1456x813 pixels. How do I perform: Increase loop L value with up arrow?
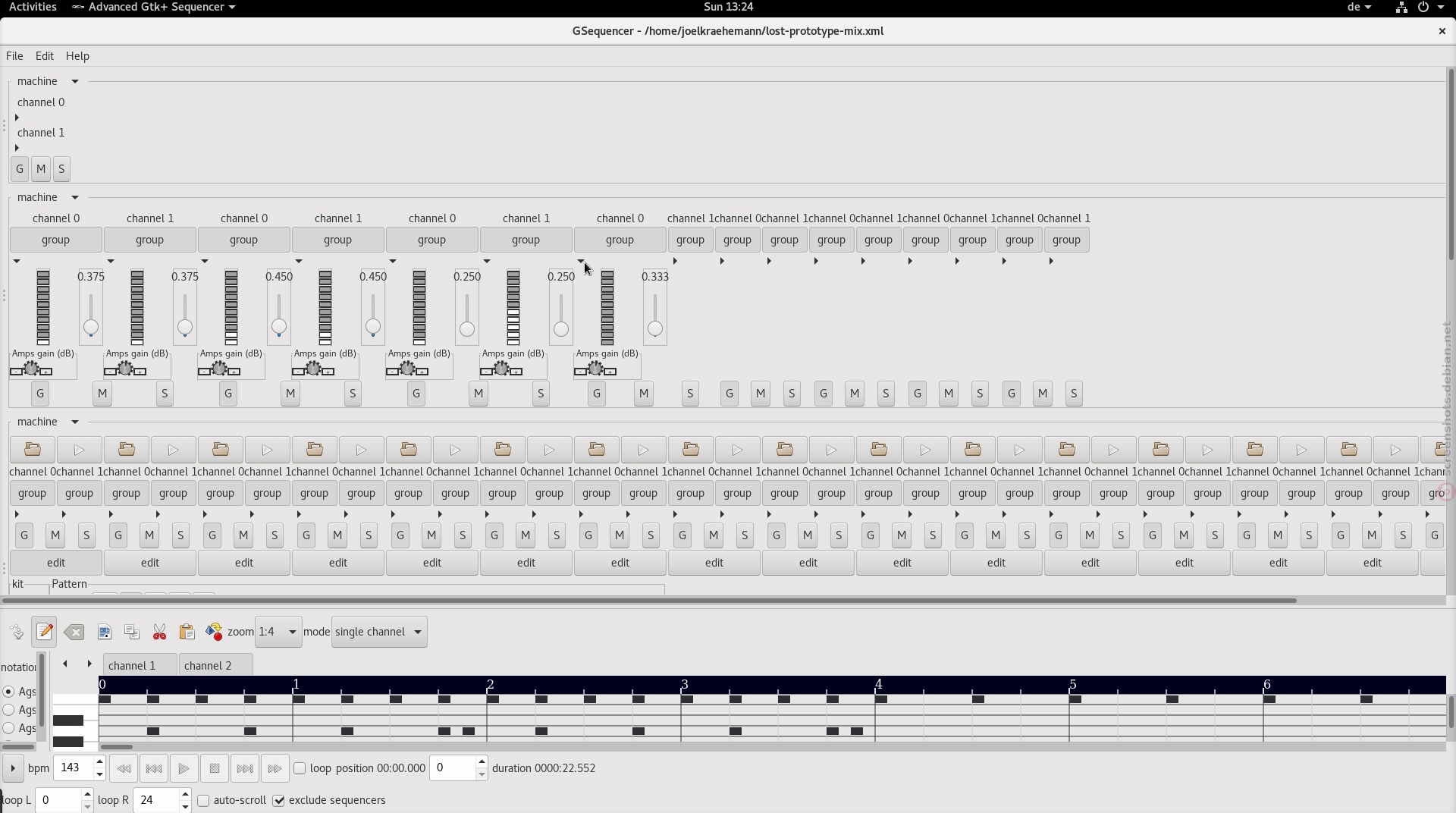(x=87, y=793)
